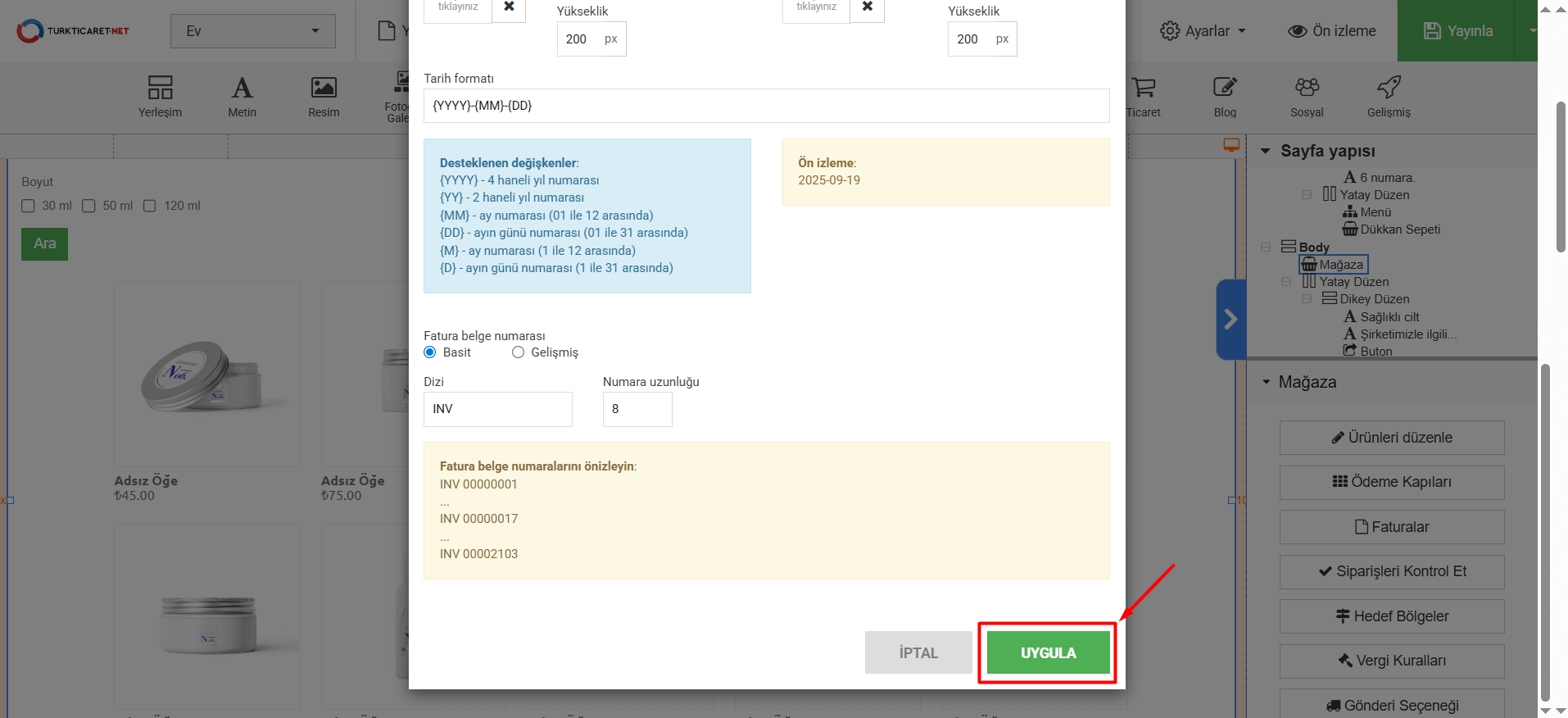Check the 120 ml size checkbox

150,206
